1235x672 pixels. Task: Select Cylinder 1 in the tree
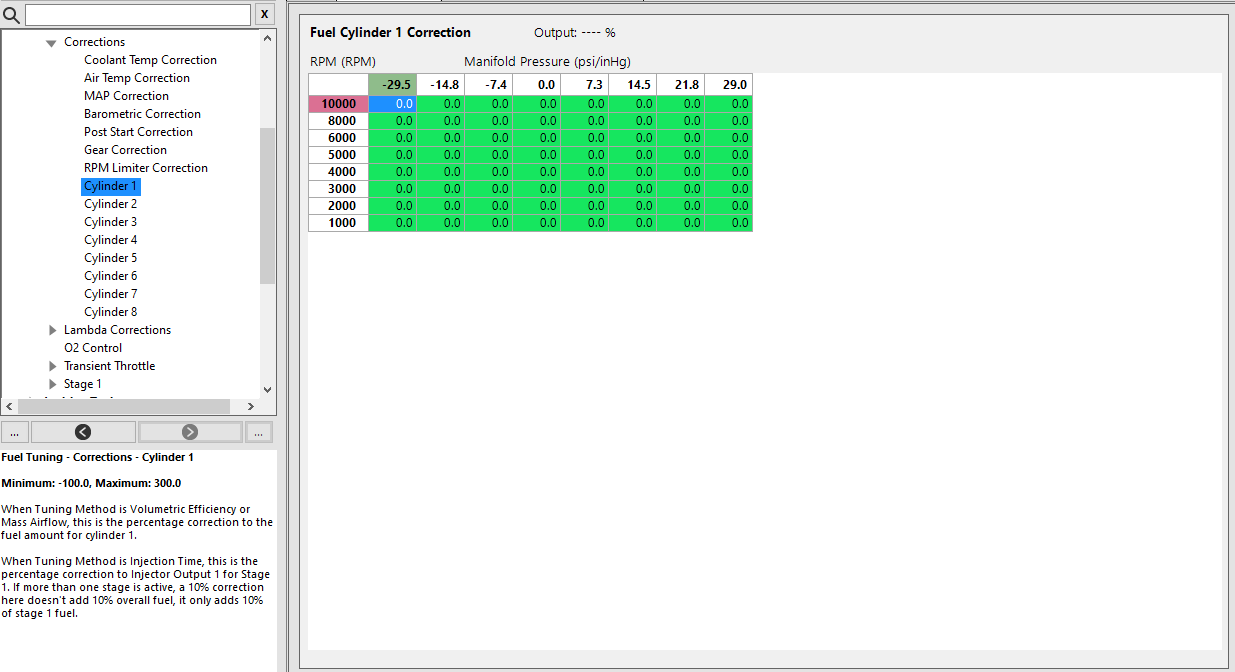(x=110, y=186)
